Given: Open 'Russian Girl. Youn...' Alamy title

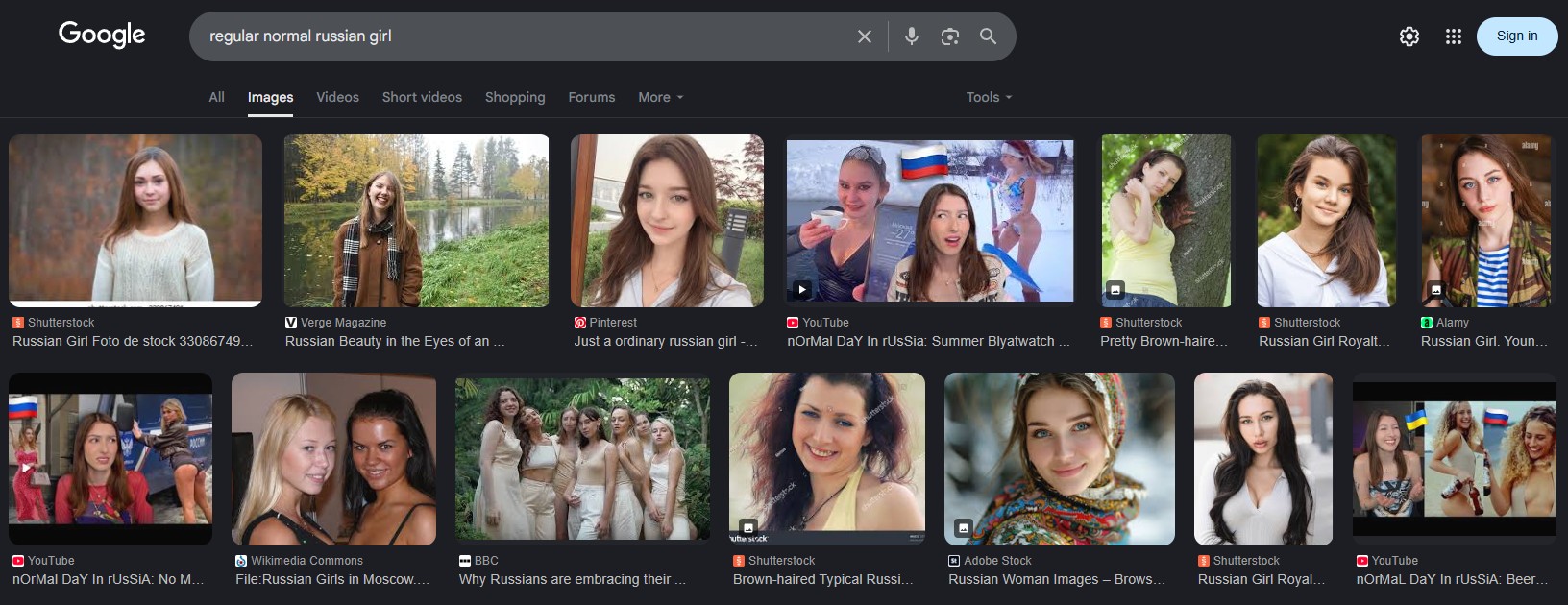Looking at the screenshot, I should tap(1484, 341).
